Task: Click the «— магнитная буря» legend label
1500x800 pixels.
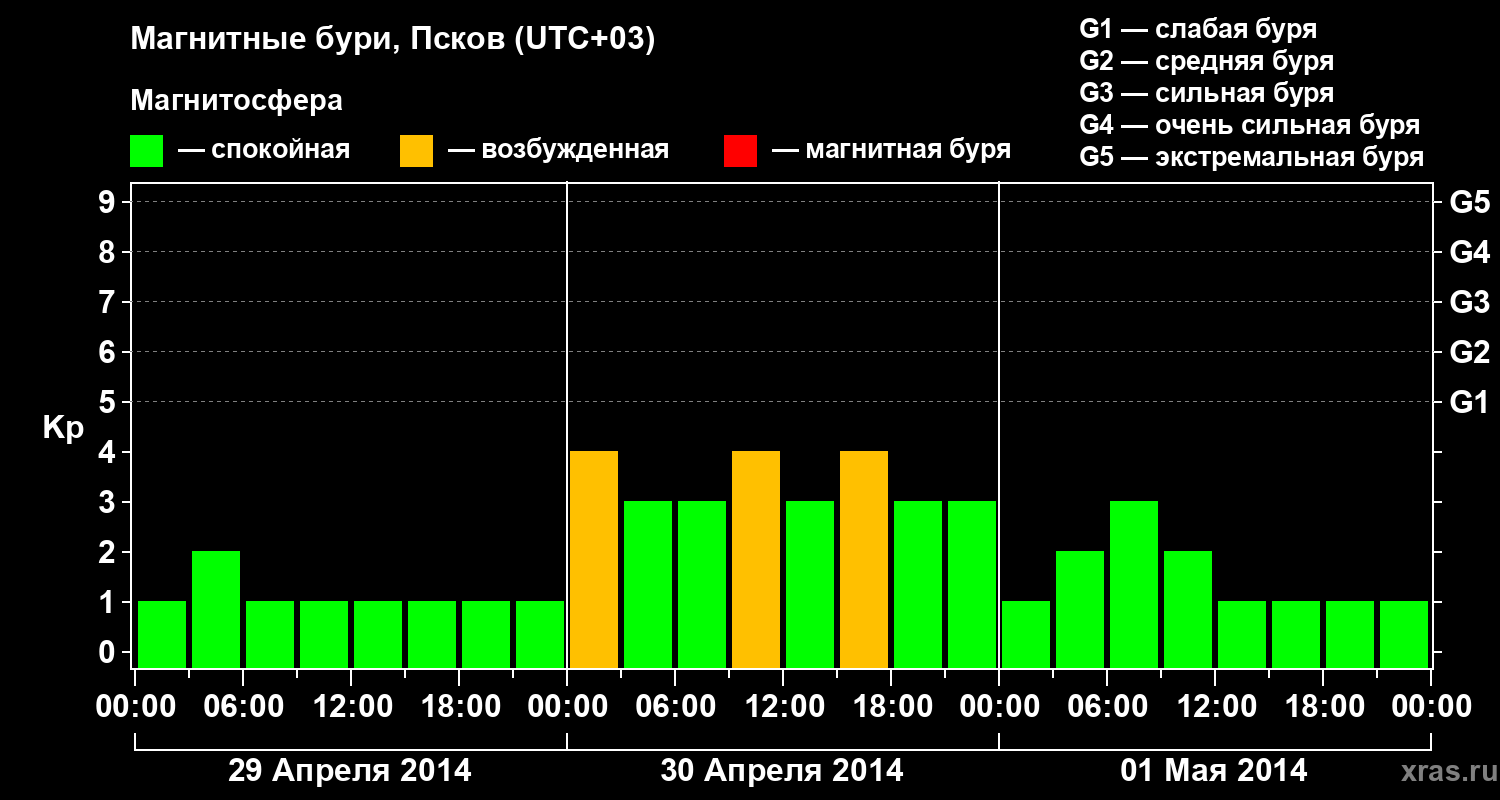Action: click(891, 150)
